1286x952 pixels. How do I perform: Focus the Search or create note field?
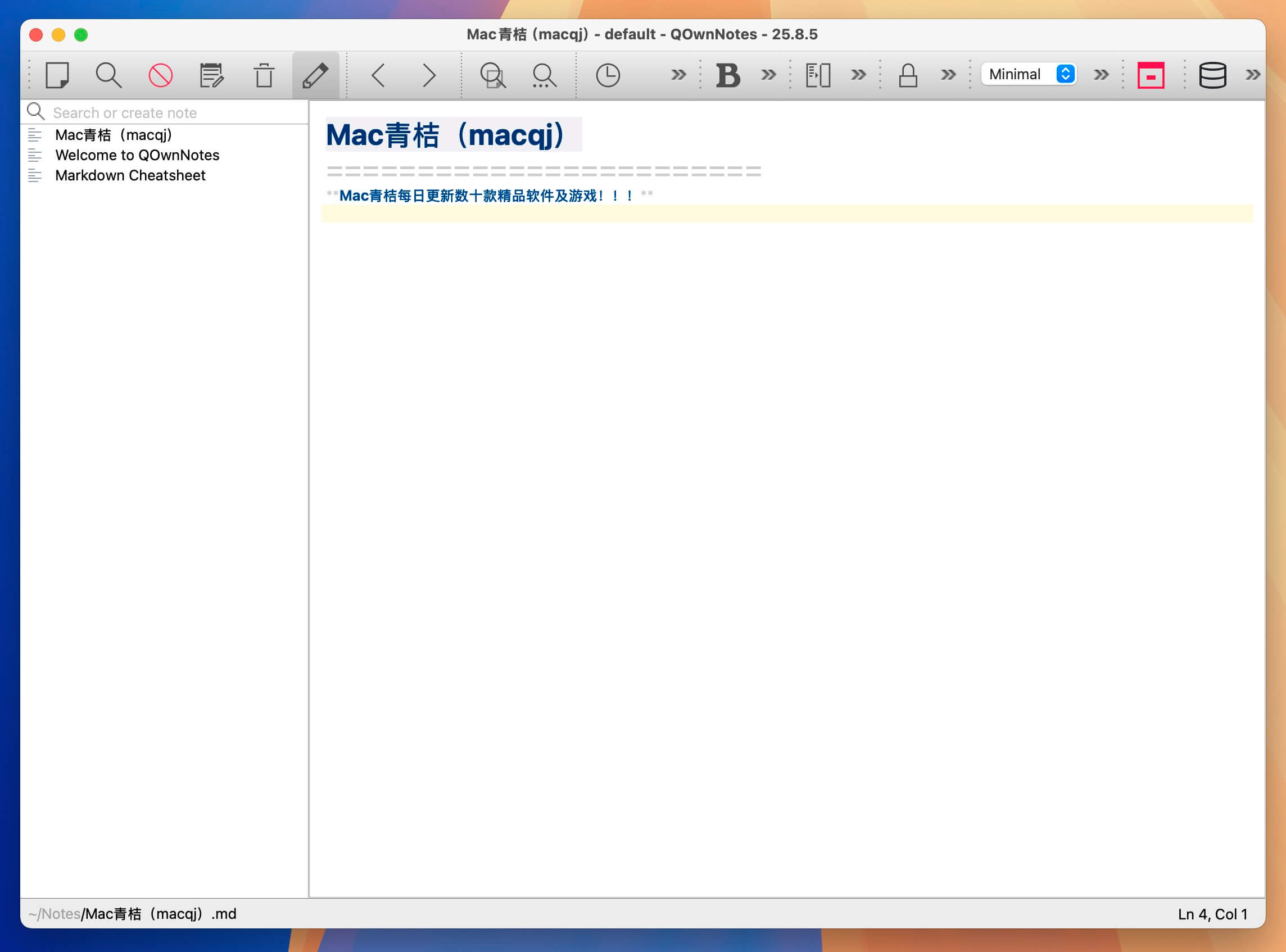(x=179, y=112)
